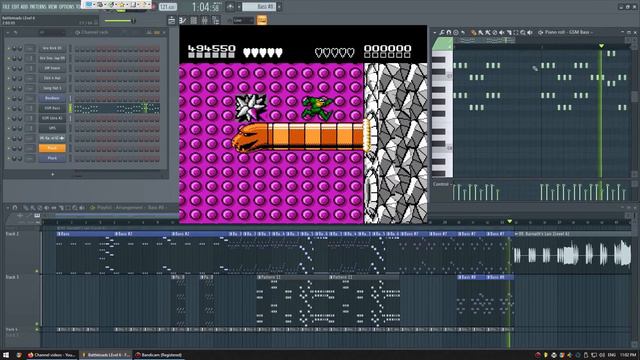Viewport: 640px width, 360px height.
Task: Open the Piano roll stamp tool
Action: (x=456, y=33)
